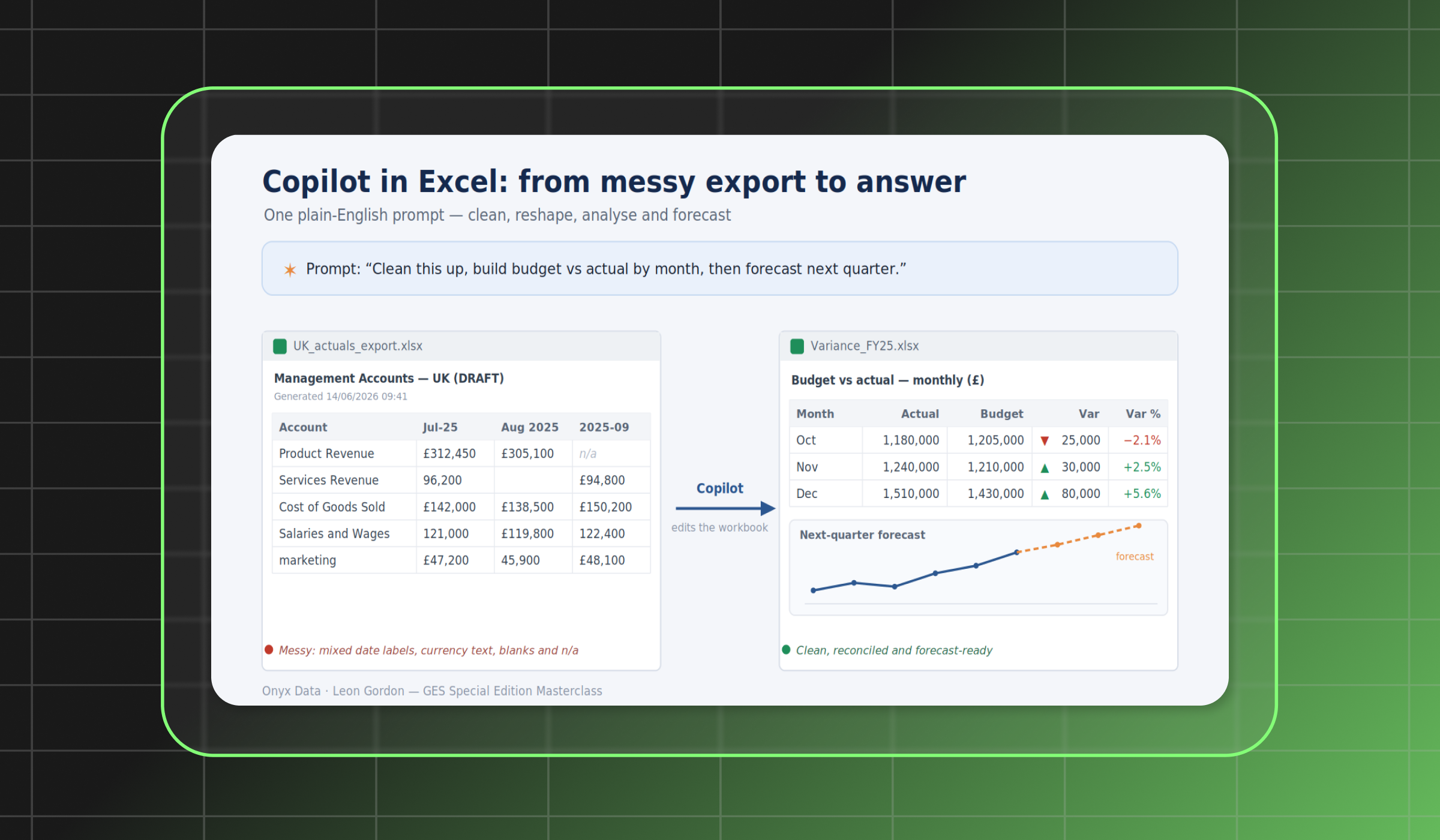Click the '80,000' variance value

click(1081, 494)
